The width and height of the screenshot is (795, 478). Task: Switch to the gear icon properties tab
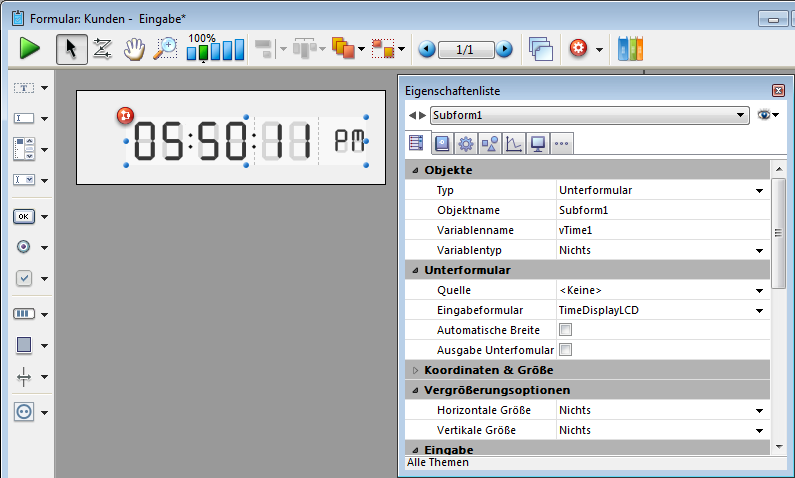[x=465, y=144]
